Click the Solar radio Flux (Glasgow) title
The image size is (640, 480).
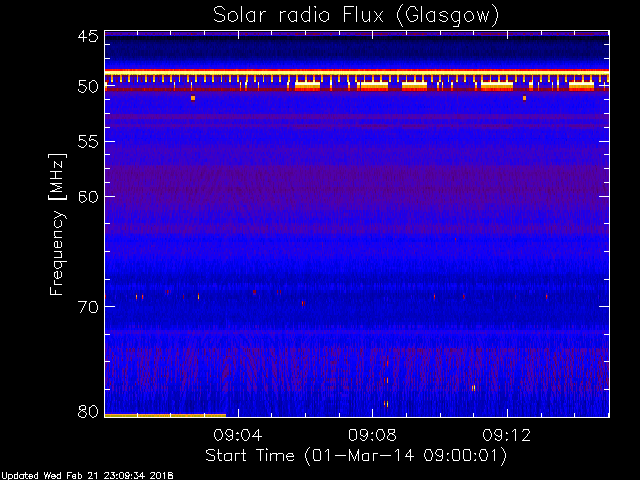(356, 16)
